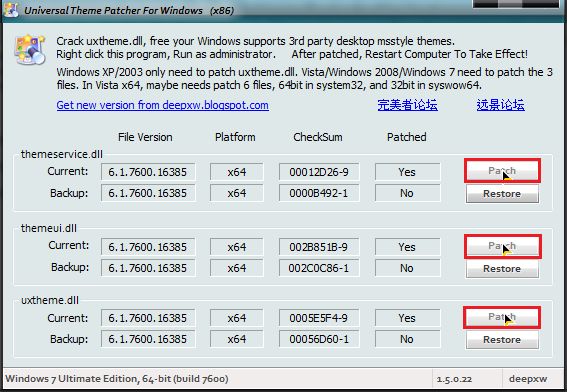Restore the themeservice.dll backup
This screenshot has width=567, height=392.
pos(502,194)
